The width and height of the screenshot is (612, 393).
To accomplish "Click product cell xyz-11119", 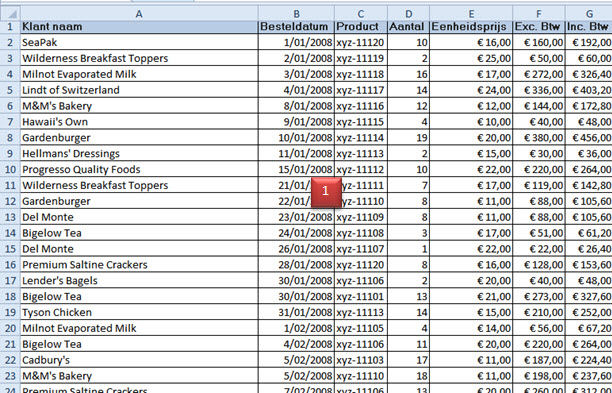I will coord(361,58).
